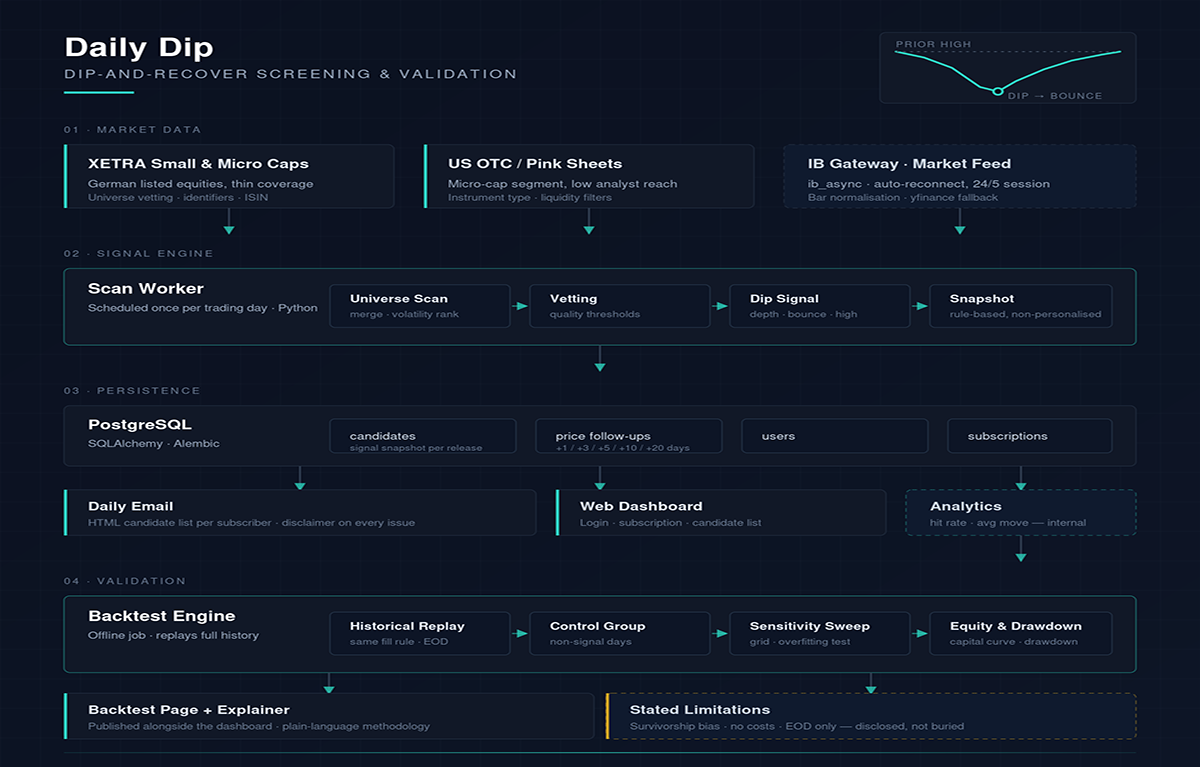Select the XETRA Small & Micro Caps card
Viewport: 1200px width, 767px height.
(x=229, y=176)
